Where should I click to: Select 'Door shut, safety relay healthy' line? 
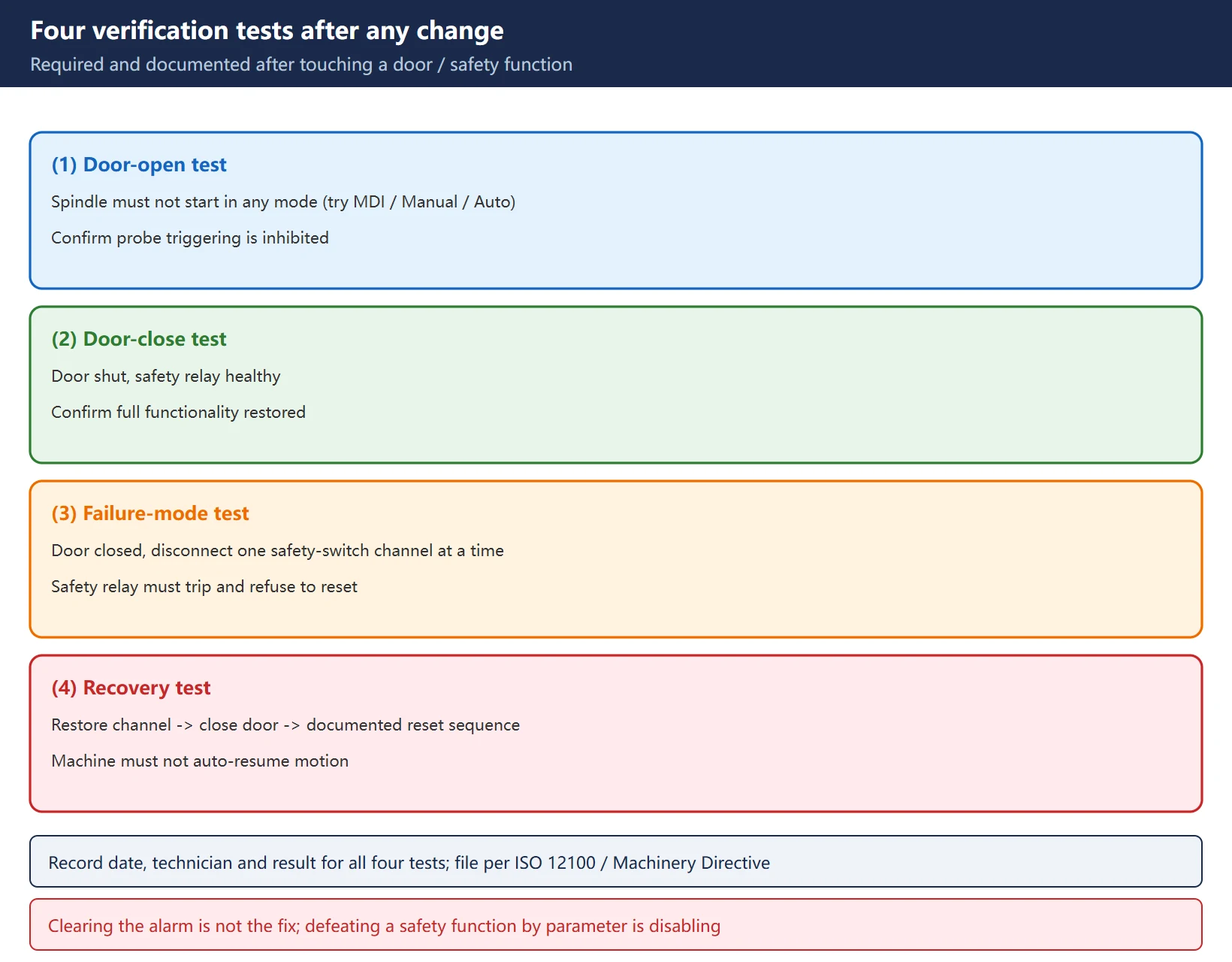(166, 376)
